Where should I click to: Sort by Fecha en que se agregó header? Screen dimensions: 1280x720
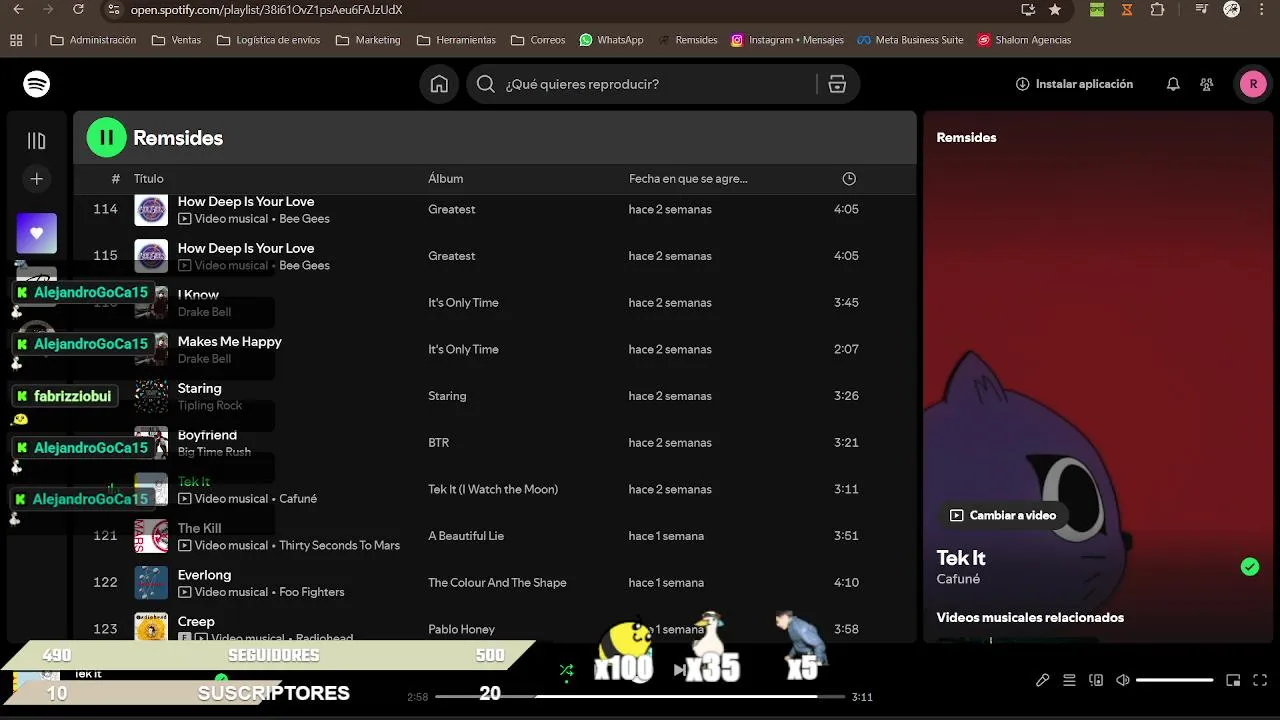tap(688, 179)
